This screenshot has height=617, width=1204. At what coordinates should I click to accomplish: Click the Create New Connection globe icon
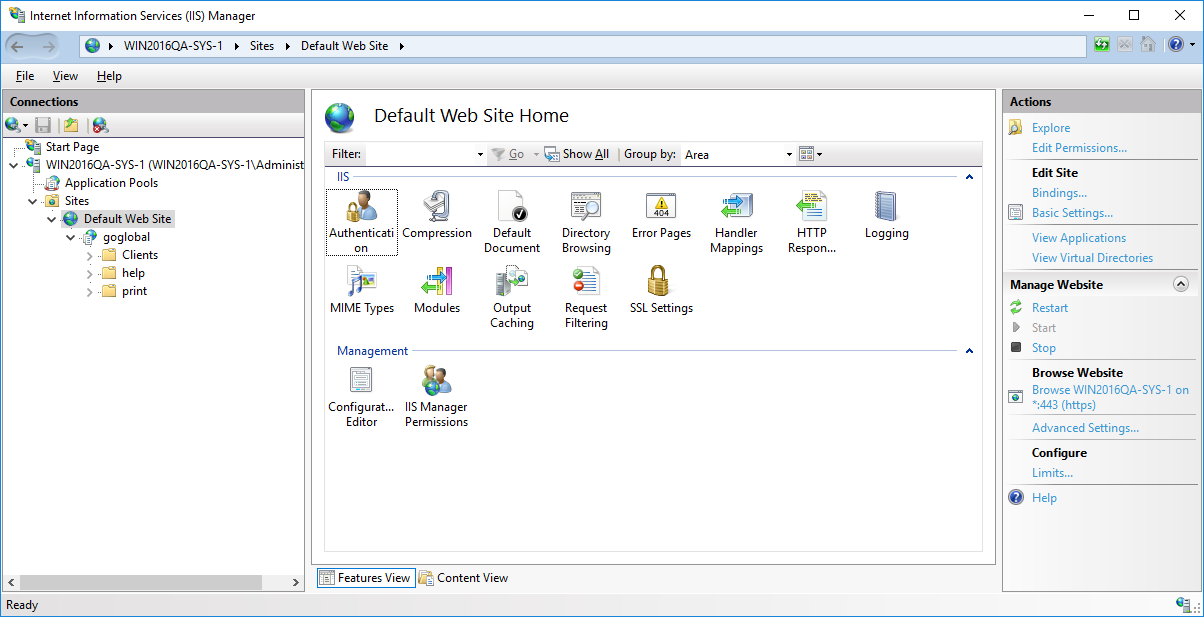point(16,125)
